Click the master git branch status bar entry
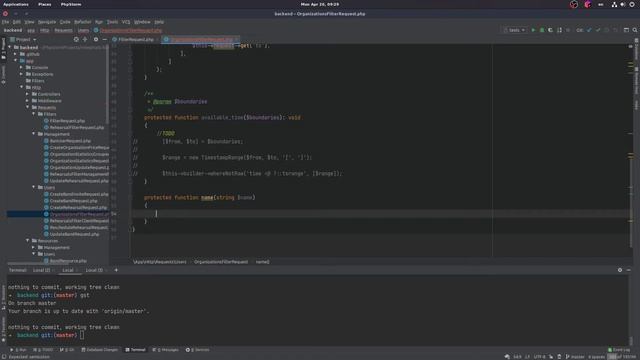This screenshot has height=360, width=640. click(x=575, y=357)
